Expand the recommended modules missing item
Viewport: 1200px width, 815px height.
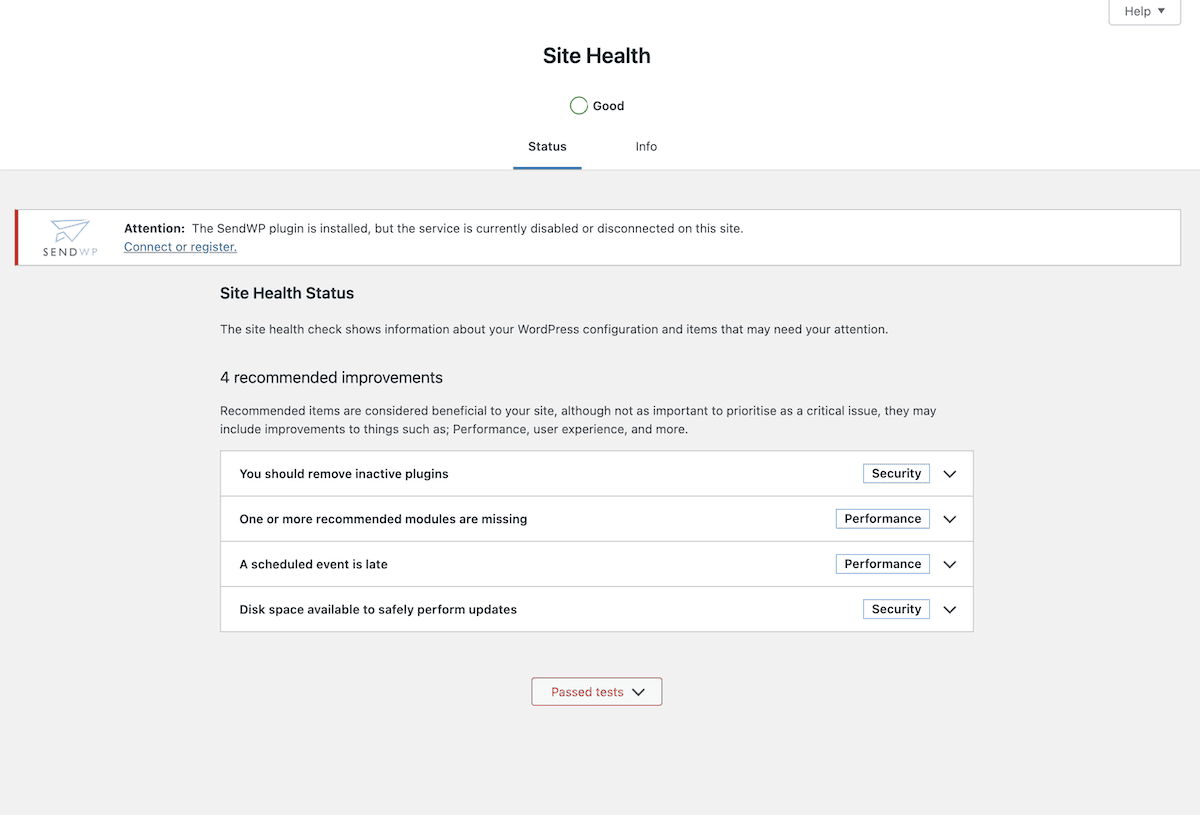[x=948, y=518]
